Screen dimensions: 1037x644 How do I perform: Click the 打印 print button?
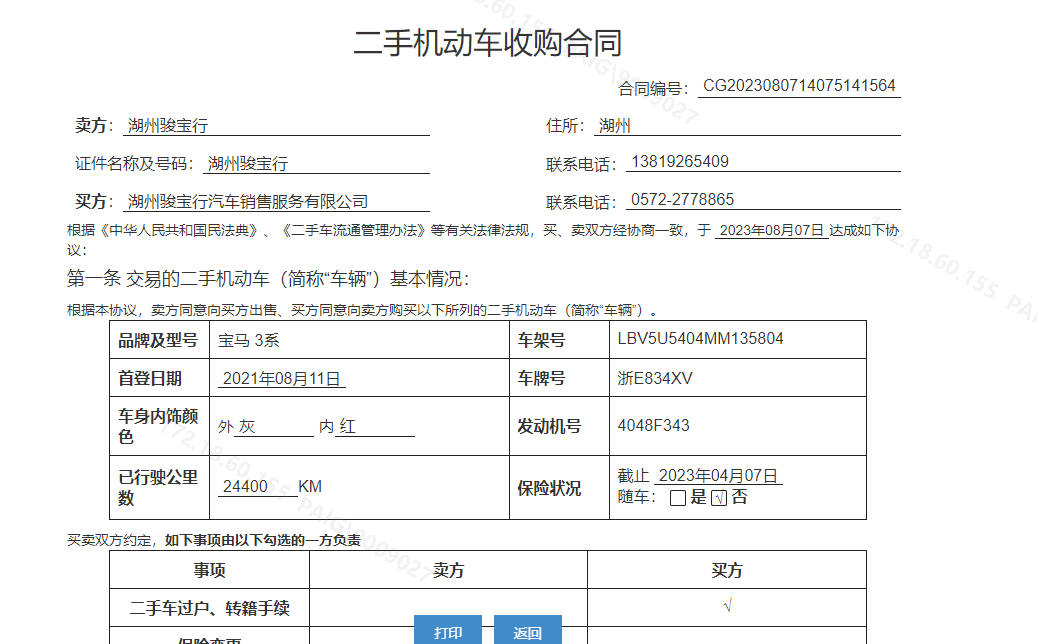448,630
